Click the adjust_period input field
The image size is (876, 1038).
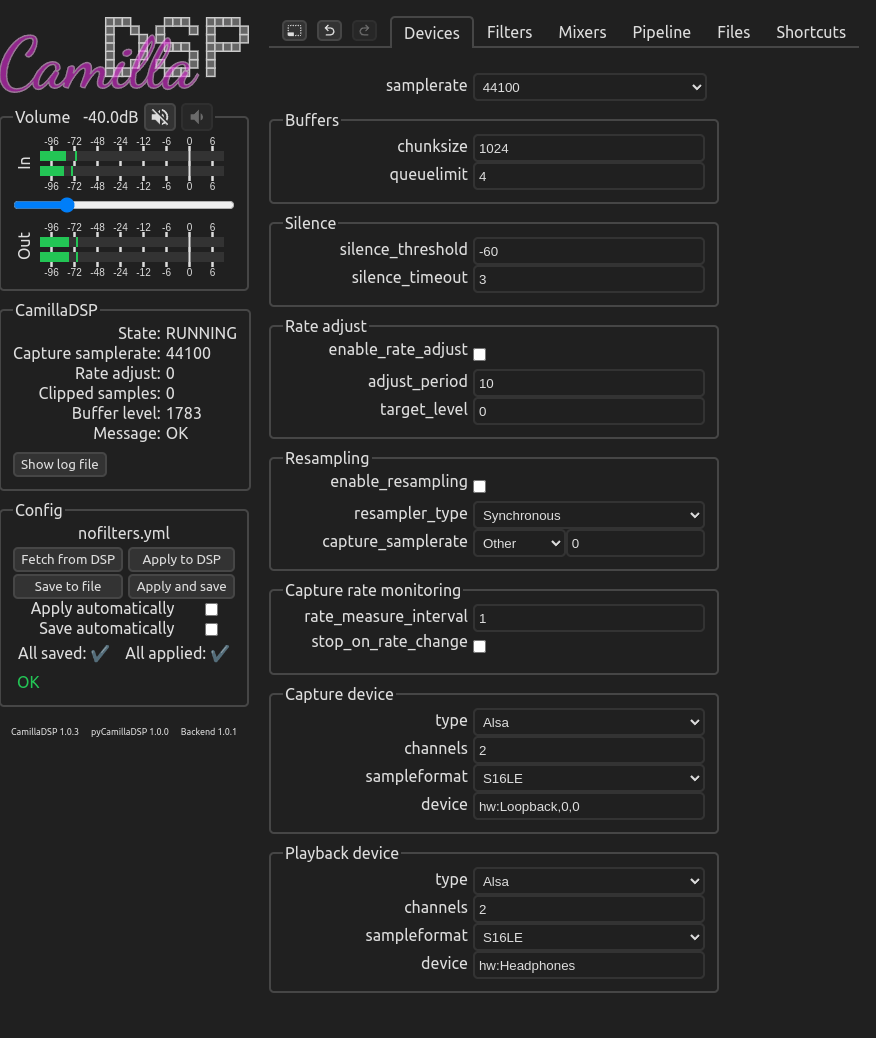(589, 383)
